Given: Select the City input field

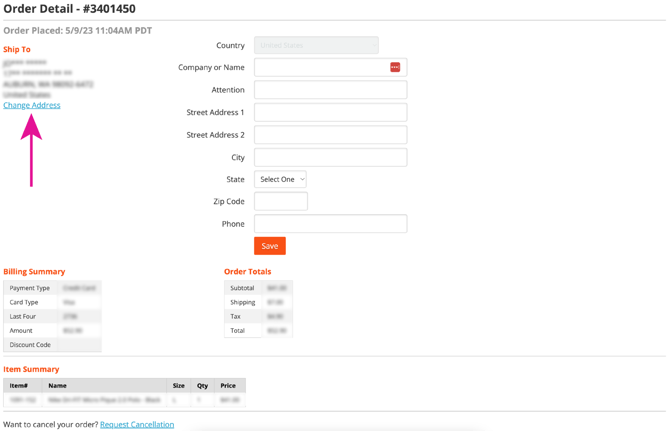Looking at the screenshot, I should coord(330,157).
